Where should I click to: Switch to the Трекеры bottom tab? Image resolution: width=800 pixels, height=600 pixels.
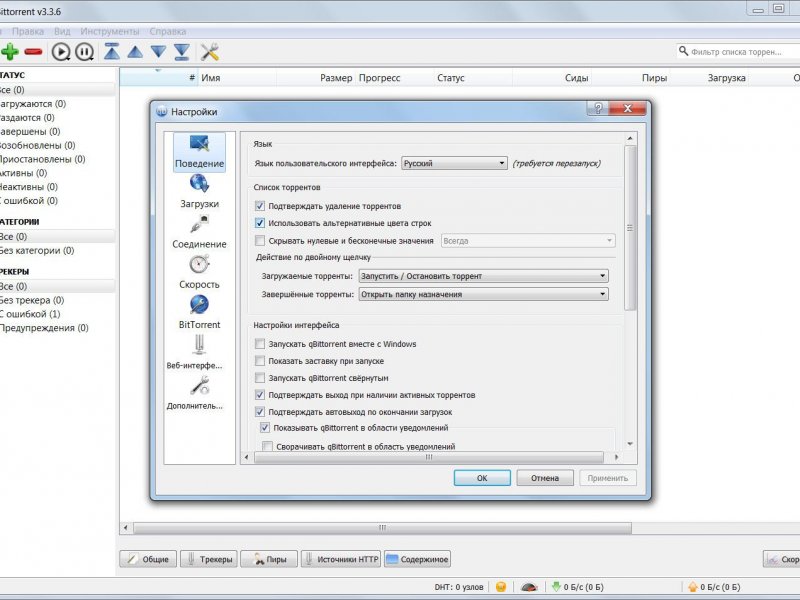pyautogui.click(x=209, y=559)
